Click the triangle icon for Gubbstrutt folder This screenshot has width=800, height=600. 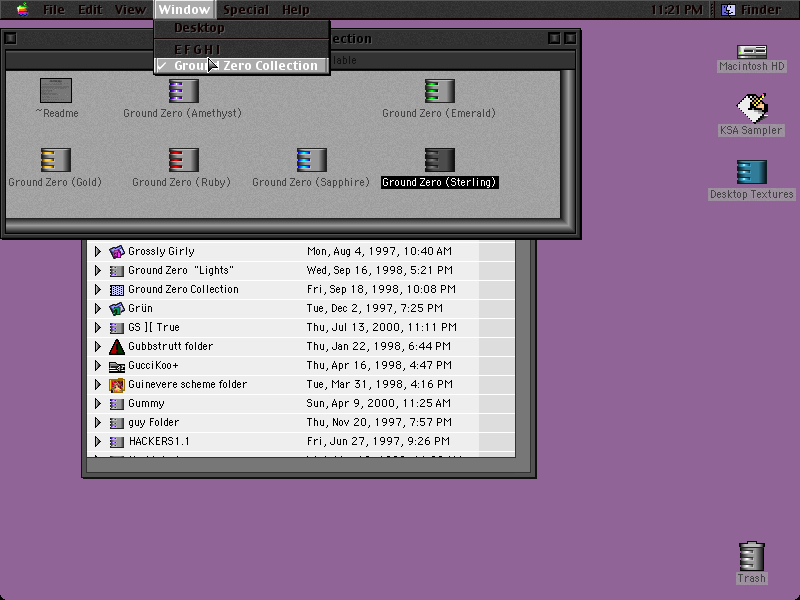117,346
